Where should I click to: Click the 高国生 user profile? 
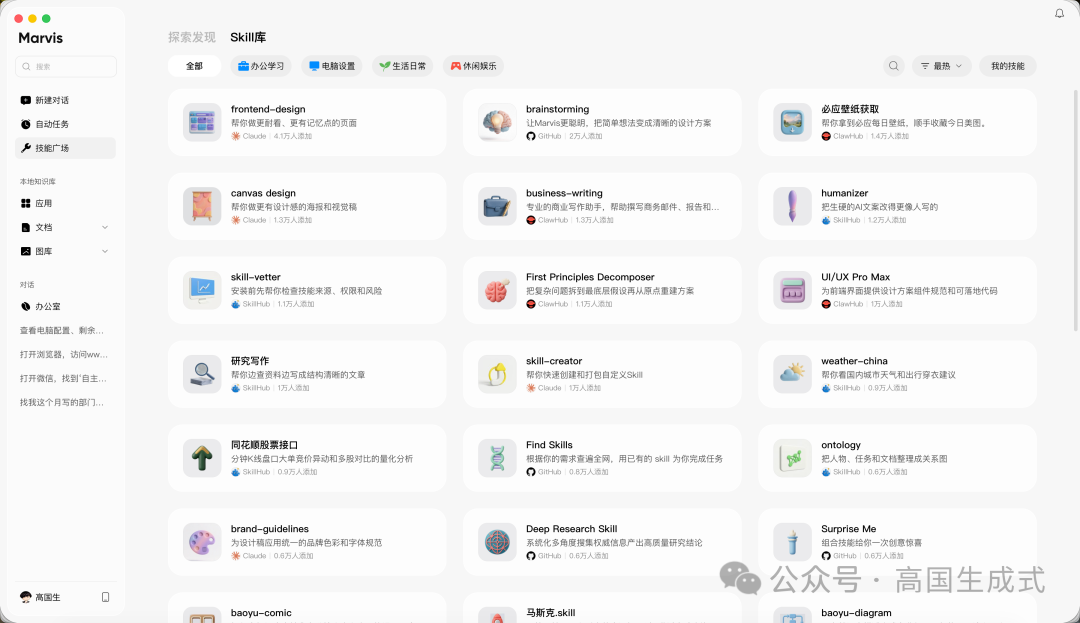pos(41,598)
